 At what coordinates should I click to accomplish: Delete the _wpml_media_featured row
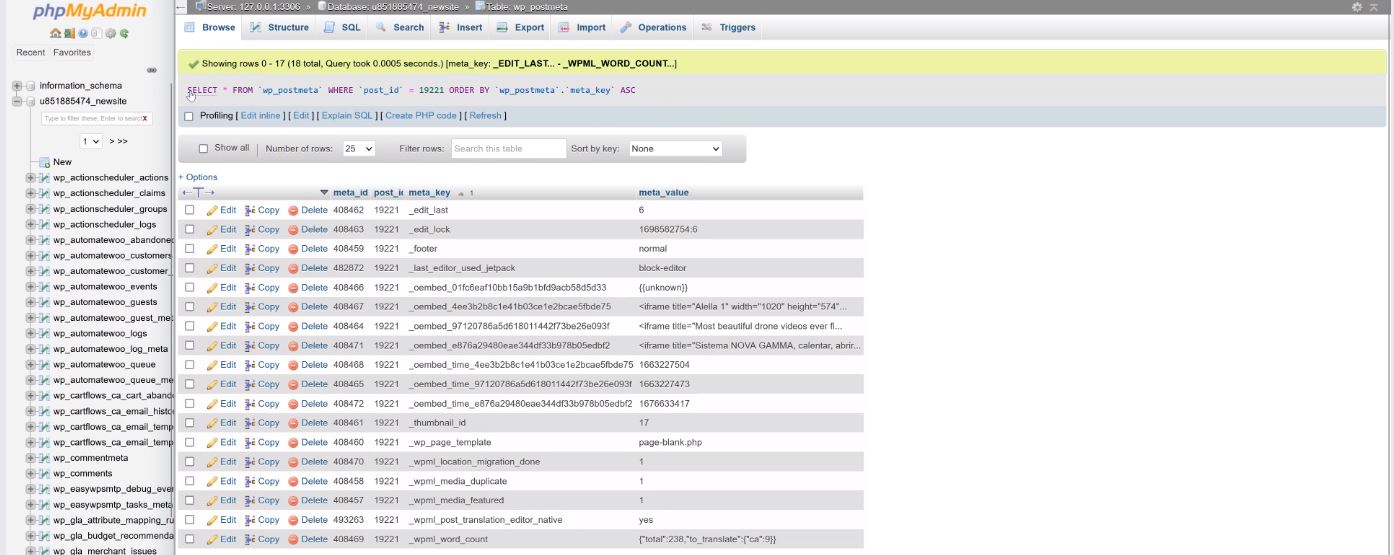[308, 500]
